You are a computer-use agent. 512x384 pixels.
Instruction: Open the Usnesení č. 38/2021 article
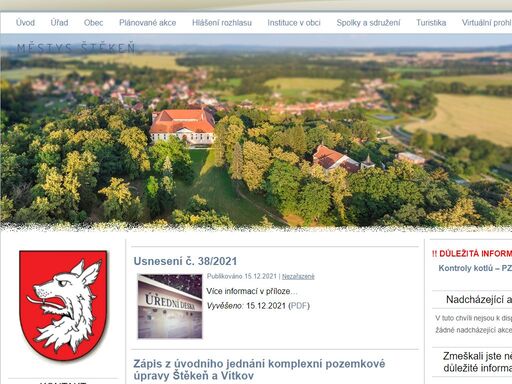(x=185, y=261)
